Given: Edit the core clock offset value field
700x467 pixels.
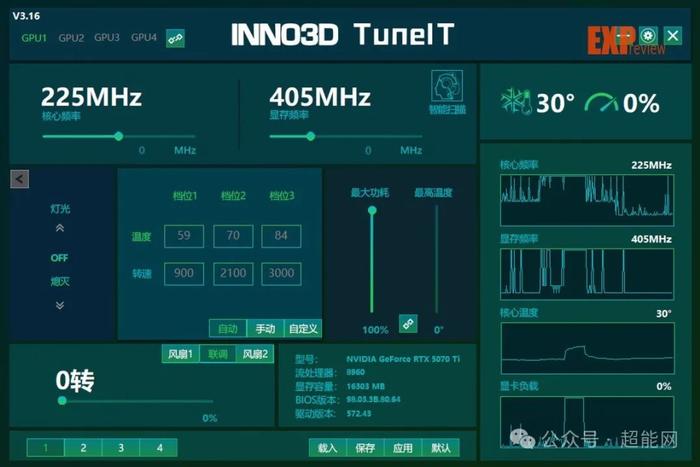Looking at the screenshot, I should 142,150.
